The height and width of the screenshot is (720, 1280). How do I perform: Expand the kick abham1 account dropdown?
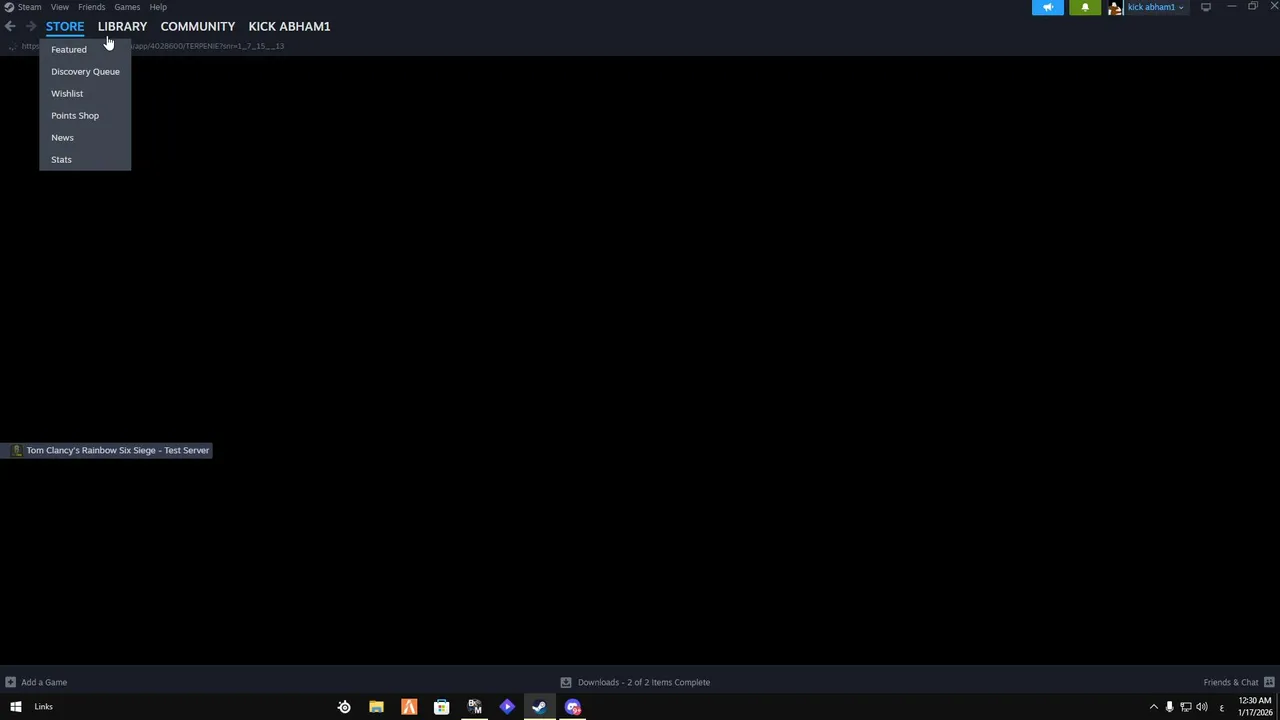(1156, 7)
